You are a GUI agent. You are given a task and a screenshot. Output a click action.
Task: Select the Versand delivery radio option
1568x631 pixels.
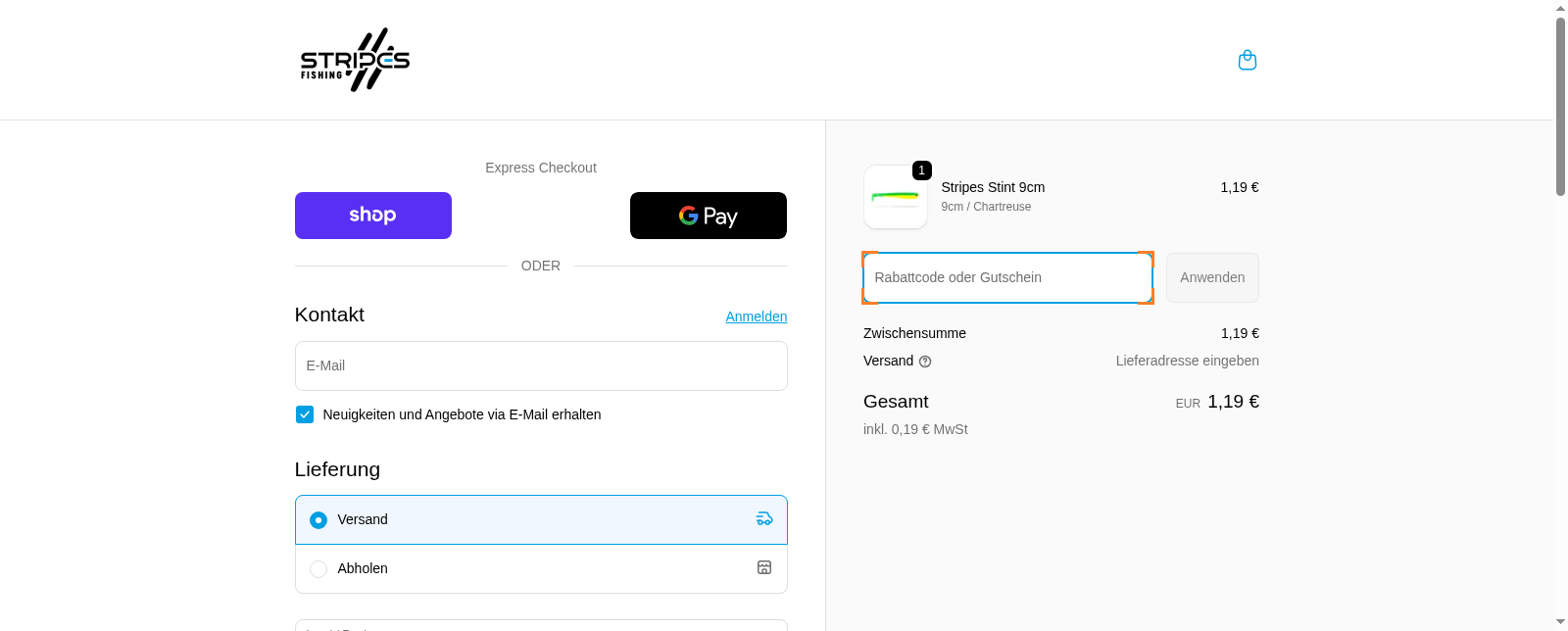pos(318,520)
